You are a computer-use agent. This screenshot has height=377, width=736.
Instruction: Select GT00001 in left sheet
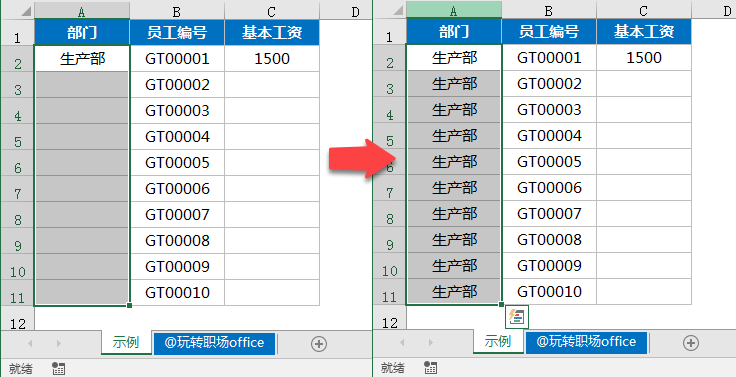[x=177, y=59]
